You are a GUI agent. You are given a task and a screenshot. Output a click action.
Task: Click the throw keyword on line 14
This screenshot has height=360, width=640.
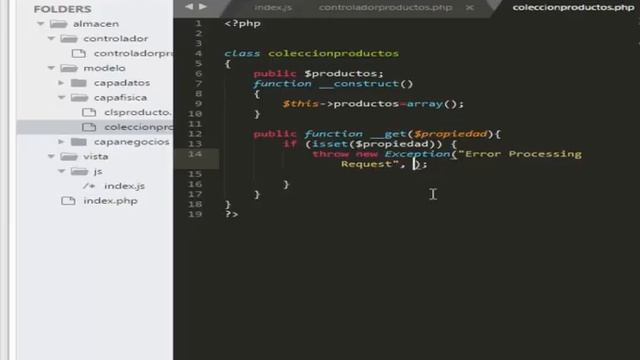(x=330, y=154)
